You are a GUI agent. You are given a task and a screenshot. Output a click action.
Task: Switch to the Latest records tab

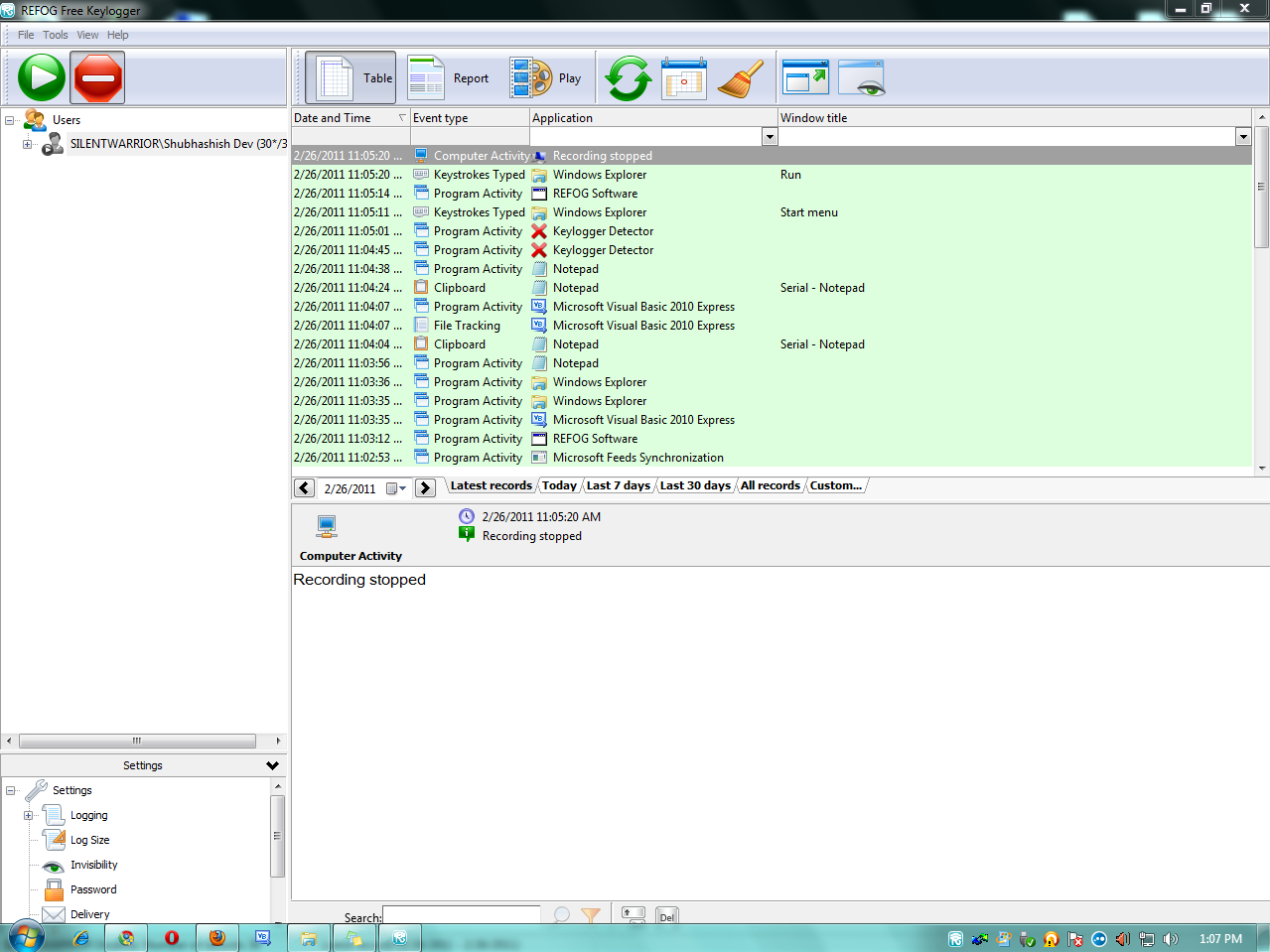coord(491,485)
